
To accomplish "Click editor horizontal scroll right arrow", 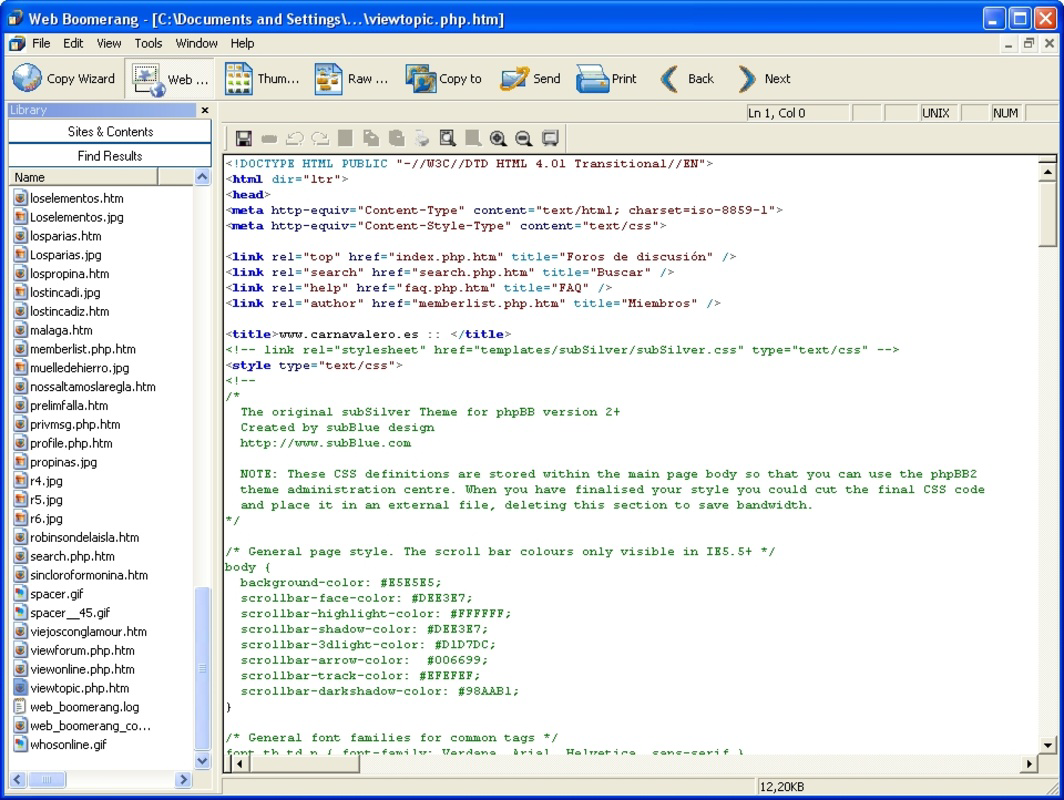I will click(1029, 764).
